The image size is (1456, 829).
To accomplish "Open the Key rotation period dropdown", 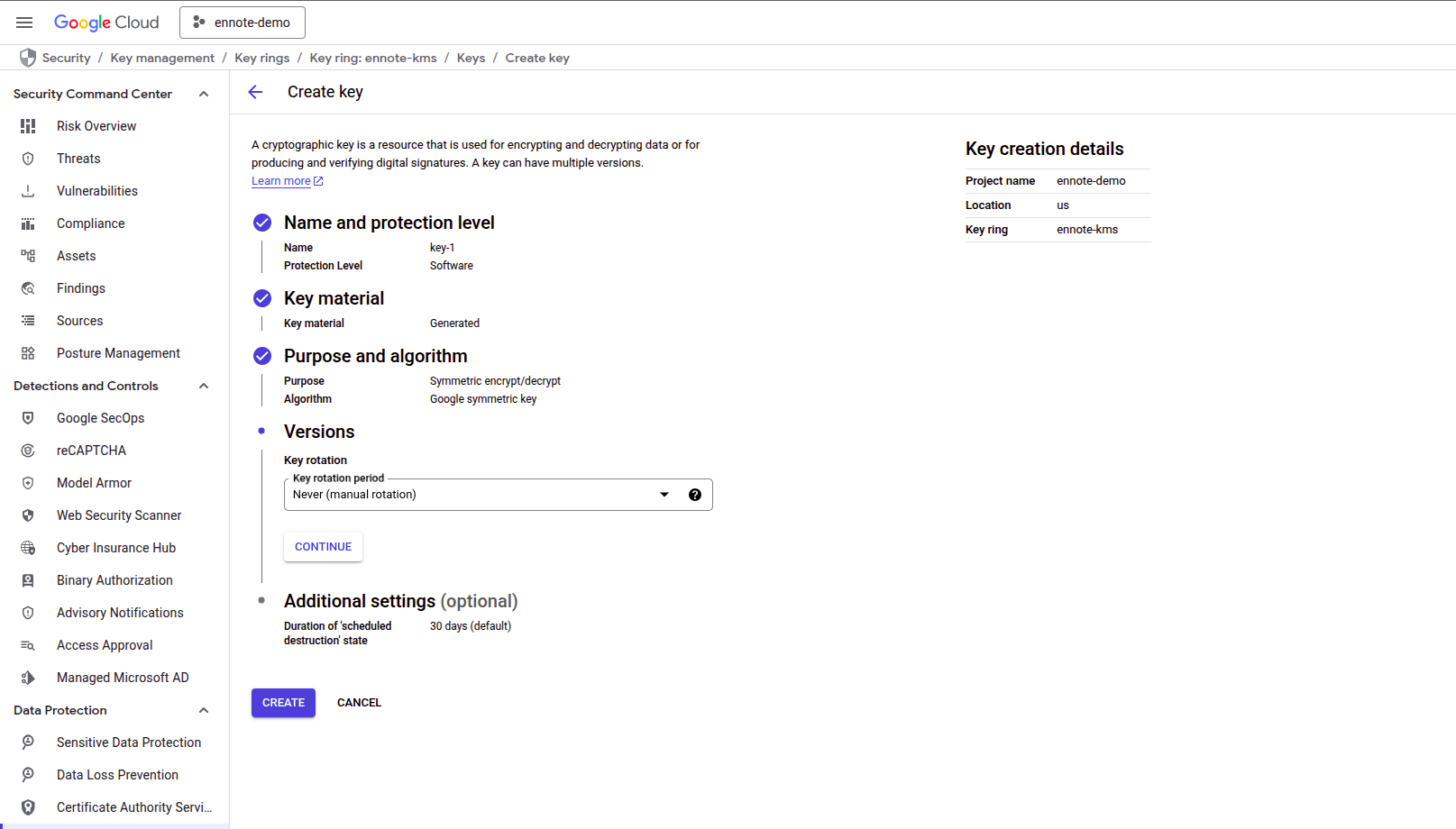I will pos(498,495).
